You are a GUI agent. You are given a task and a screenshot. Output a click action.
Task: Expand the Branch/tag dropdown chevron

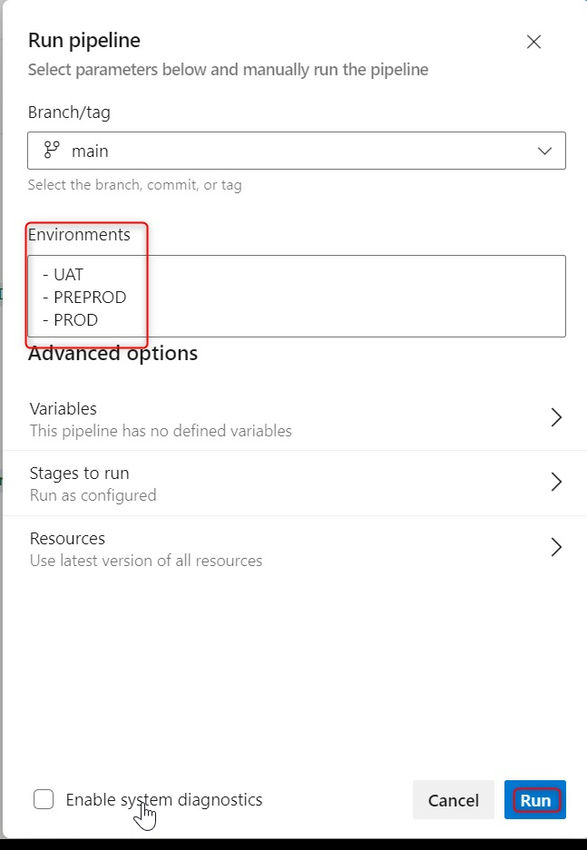coord(544,151)
